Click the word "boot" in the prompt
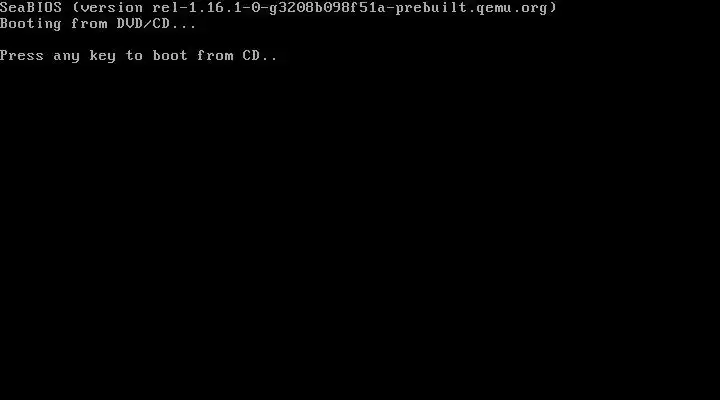 click(x=170, y=56)
